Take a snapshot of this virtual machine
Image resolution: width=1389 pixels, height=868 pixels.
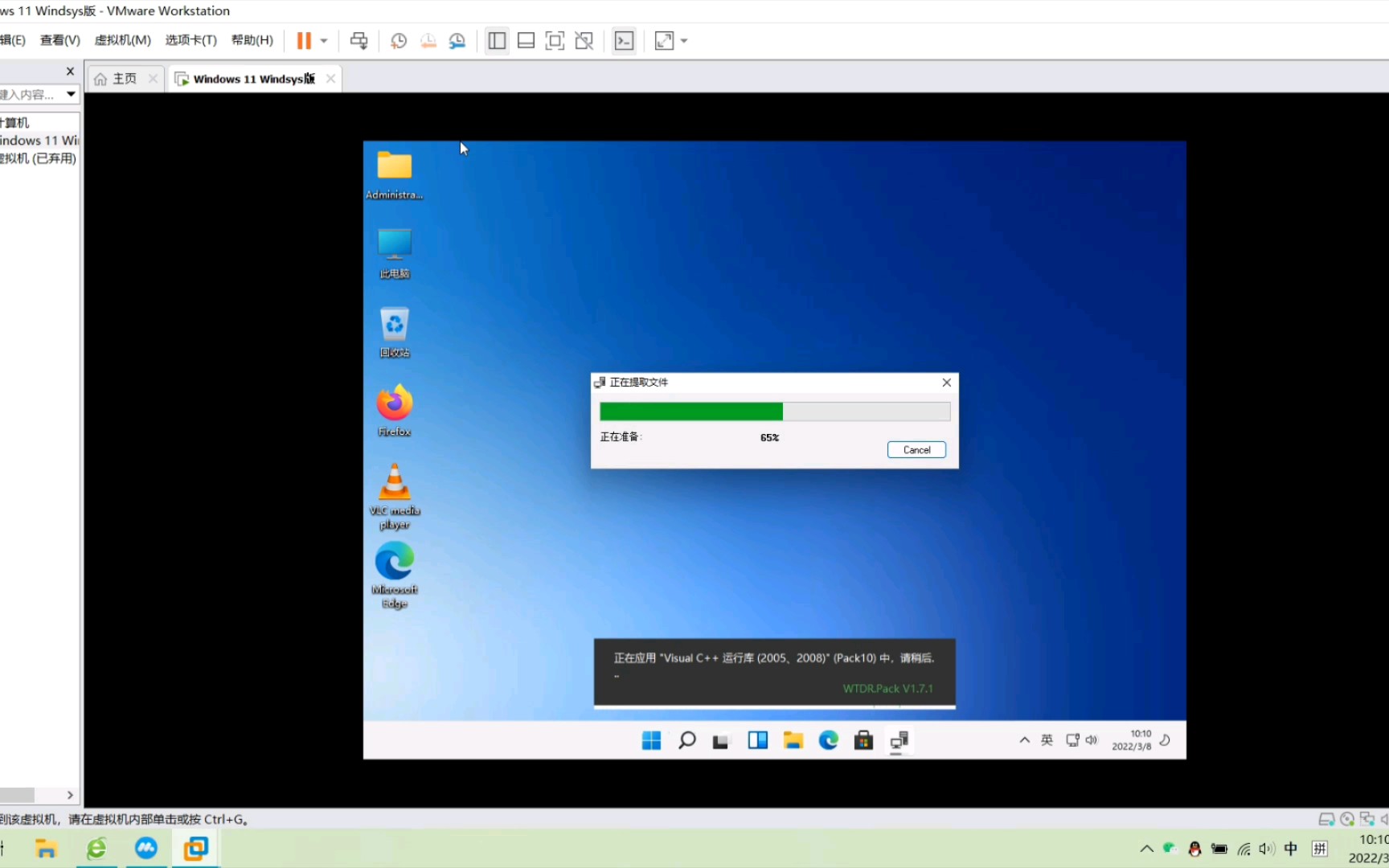398,40
